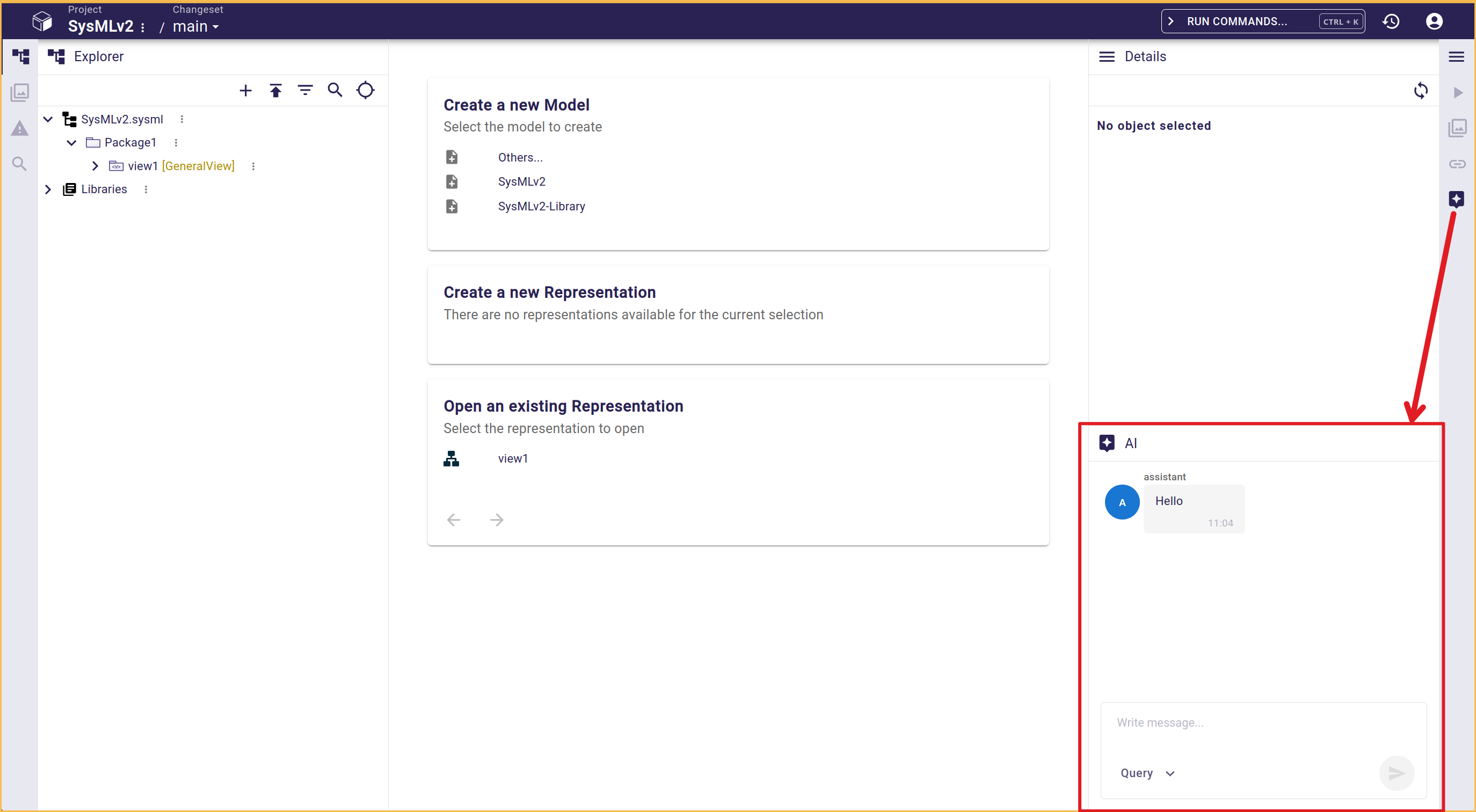The image size is (1476, 812).
Task: Open the more menu for Libraries
Action: 146,189
